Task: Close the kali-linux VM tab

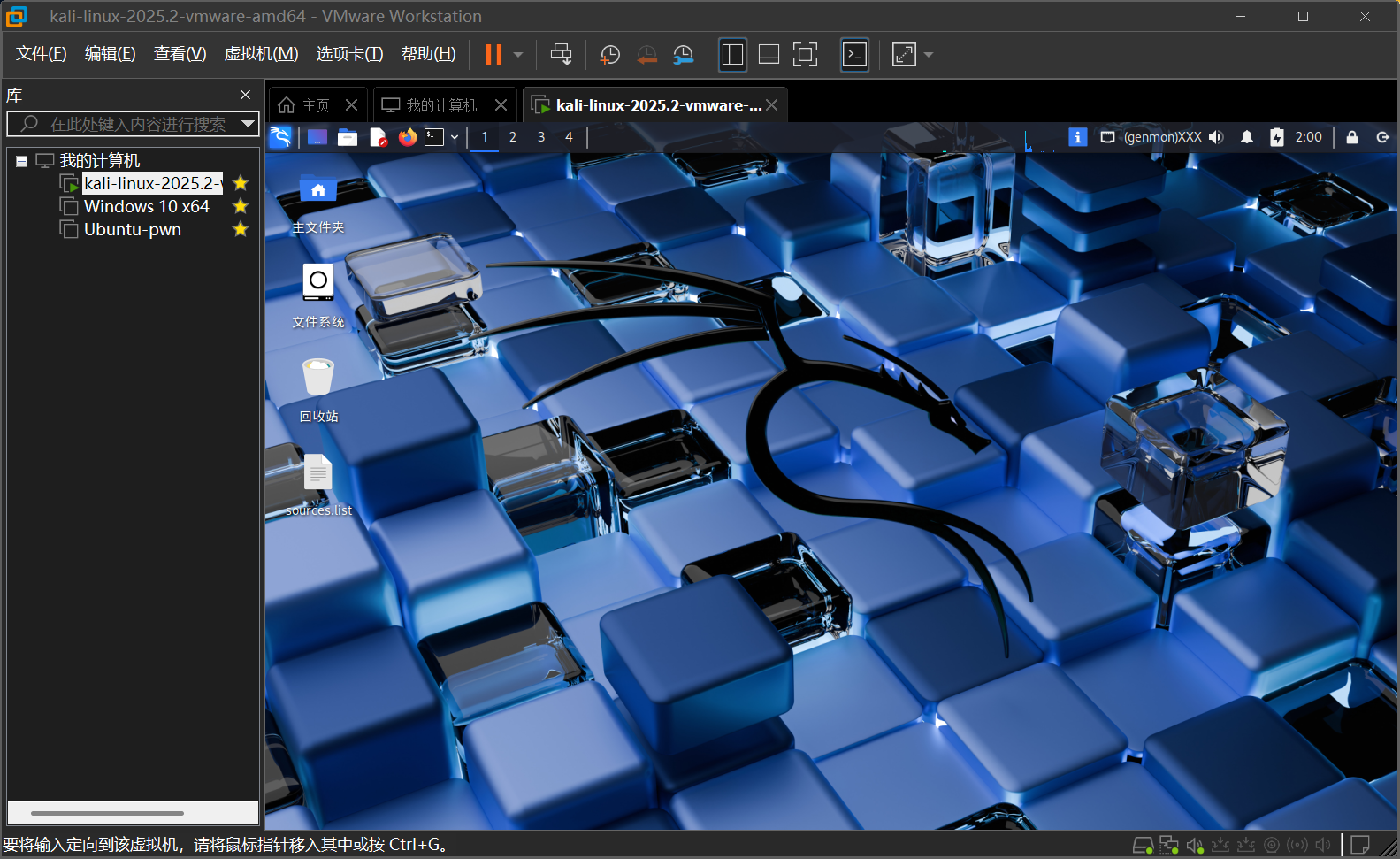Action: tap(772, 105)
